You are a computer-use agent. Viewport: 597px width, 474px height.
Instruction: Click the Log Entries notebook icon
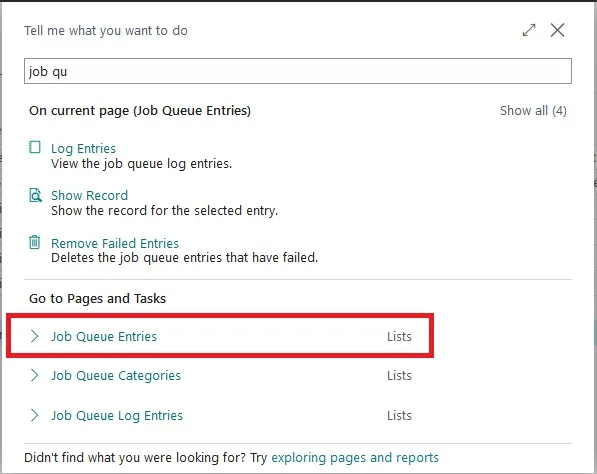pos(35,147)
